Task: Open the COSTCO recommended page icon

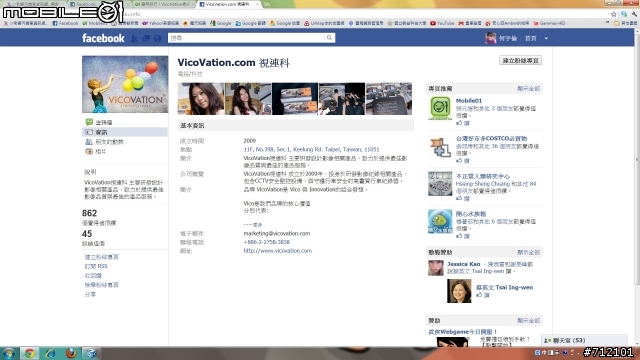Action: pos(440,146)
